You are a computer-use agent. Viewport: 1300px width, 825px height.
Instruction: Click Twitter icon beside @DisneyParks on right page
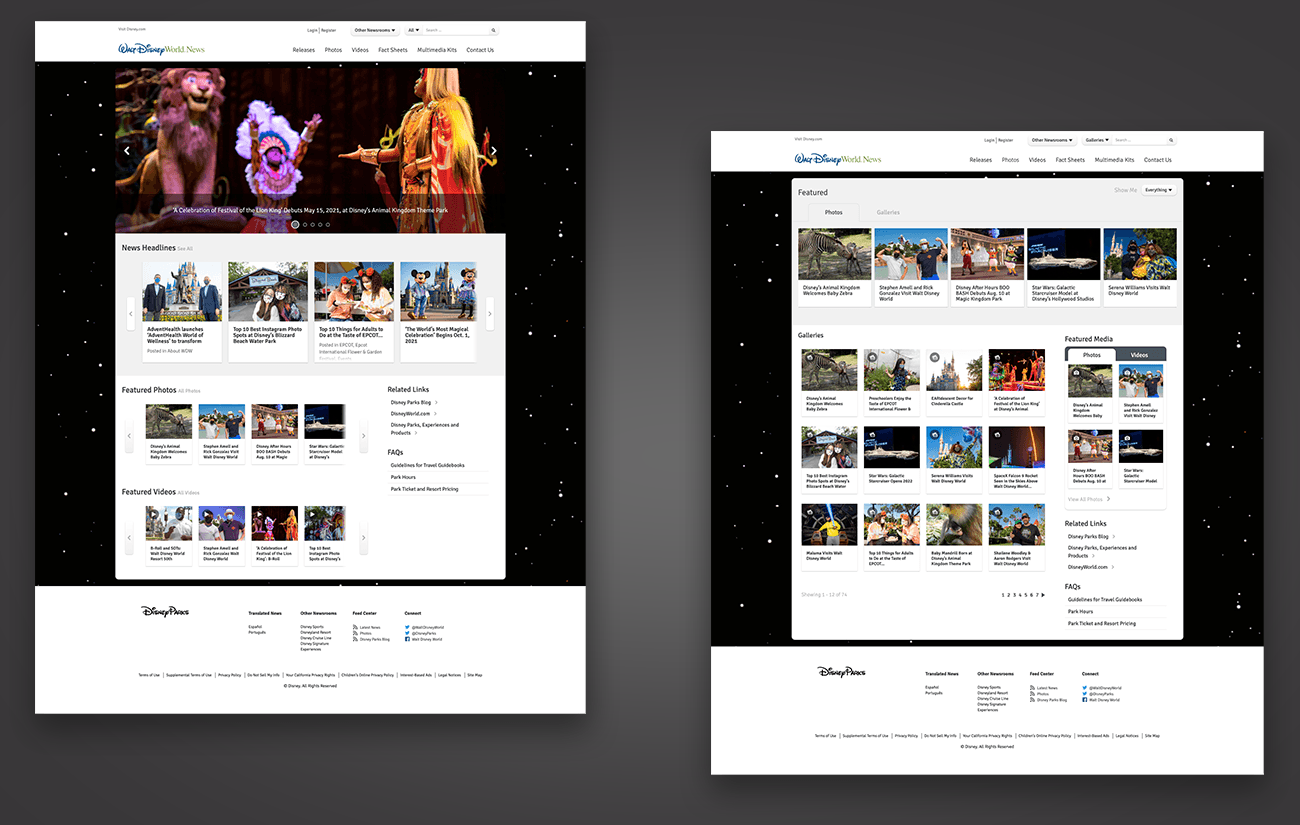[x=1084, y=694]
